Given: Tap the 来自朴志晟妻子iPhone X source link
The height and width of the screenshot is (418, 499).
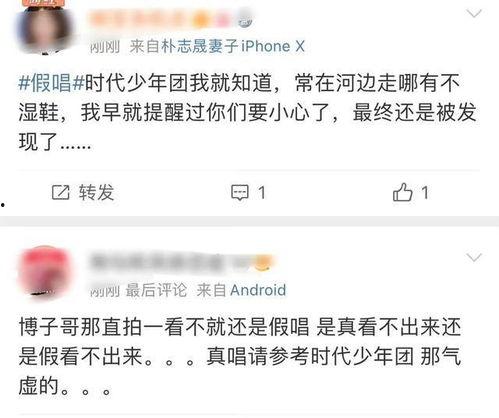Looking at the screenshot, I should (x=217, y=46).
